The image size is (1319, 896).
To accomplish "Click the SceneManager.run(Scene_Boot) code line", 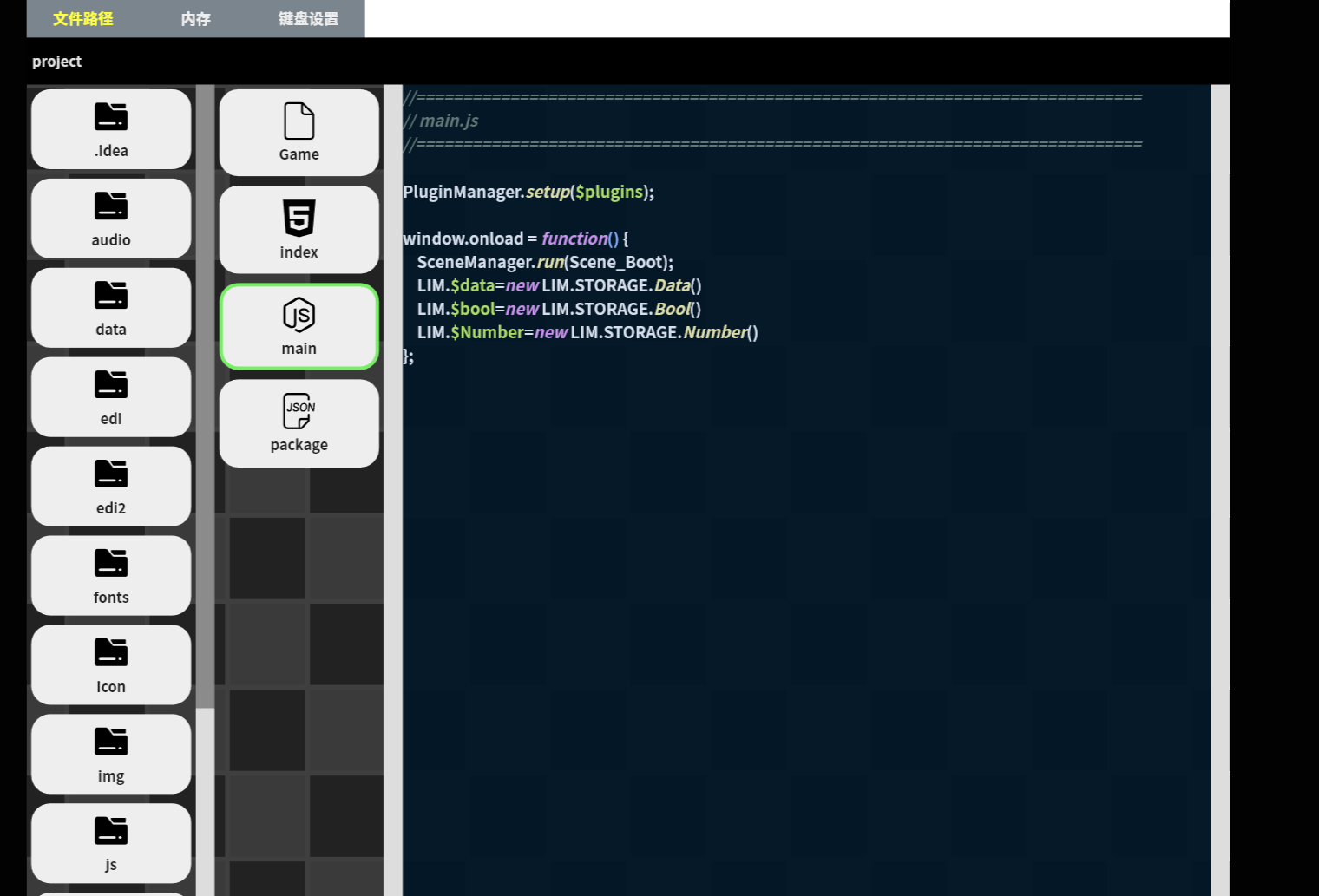I will point(545,262).
